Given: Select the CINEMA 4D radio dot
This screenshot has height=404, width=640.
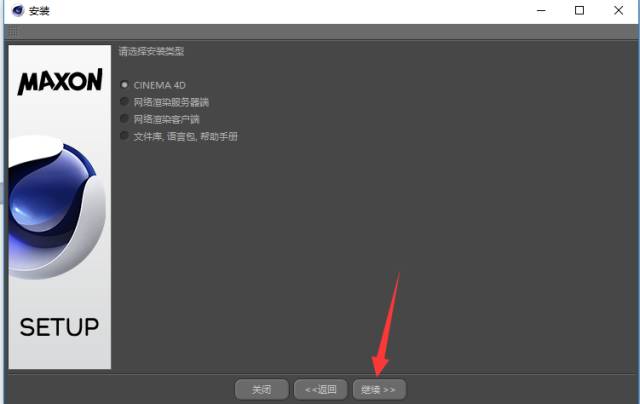Looking at the screenshot, I should 124,85.
